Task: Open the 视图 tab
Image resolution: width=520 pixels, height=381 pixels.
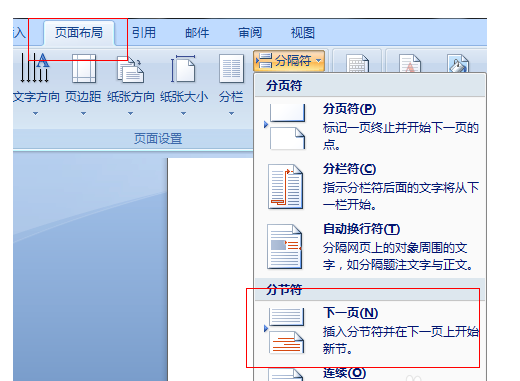Action: [x=302, y=33]
